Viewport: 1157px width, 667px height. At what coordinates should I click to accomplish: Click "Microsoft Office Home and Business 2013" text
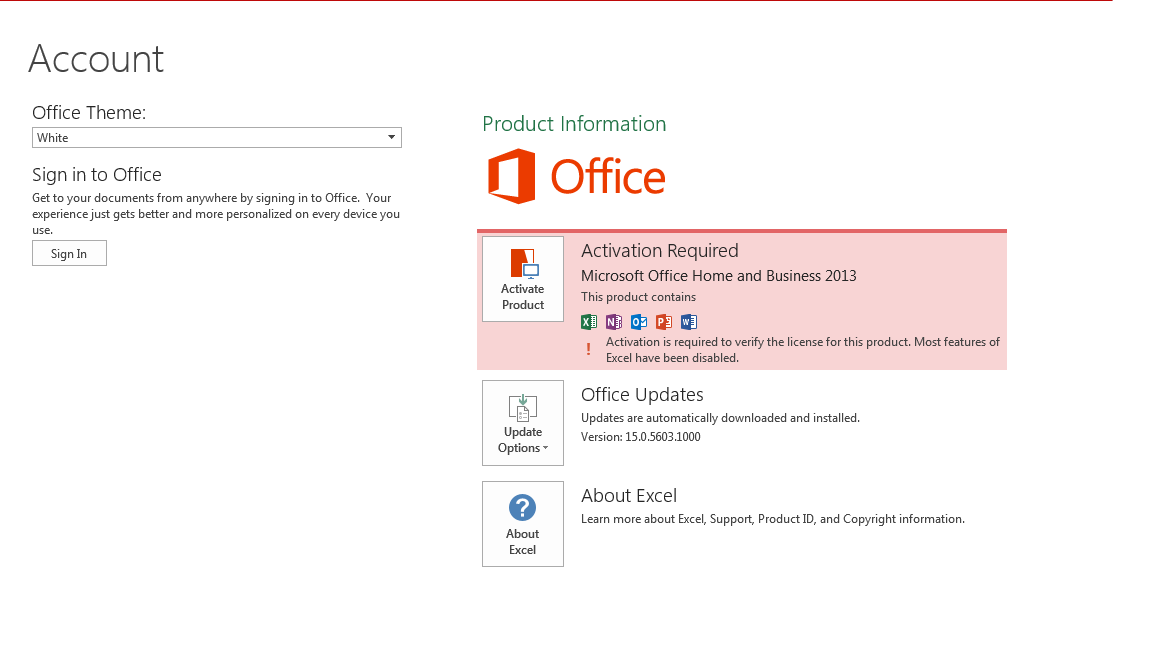tap(719, 276)
